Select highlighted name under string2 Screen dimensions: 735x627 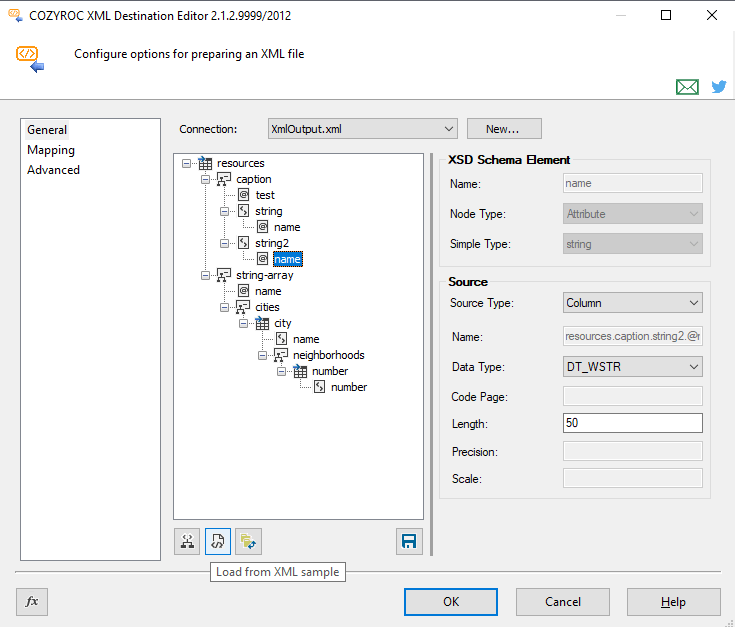point(287,259)
